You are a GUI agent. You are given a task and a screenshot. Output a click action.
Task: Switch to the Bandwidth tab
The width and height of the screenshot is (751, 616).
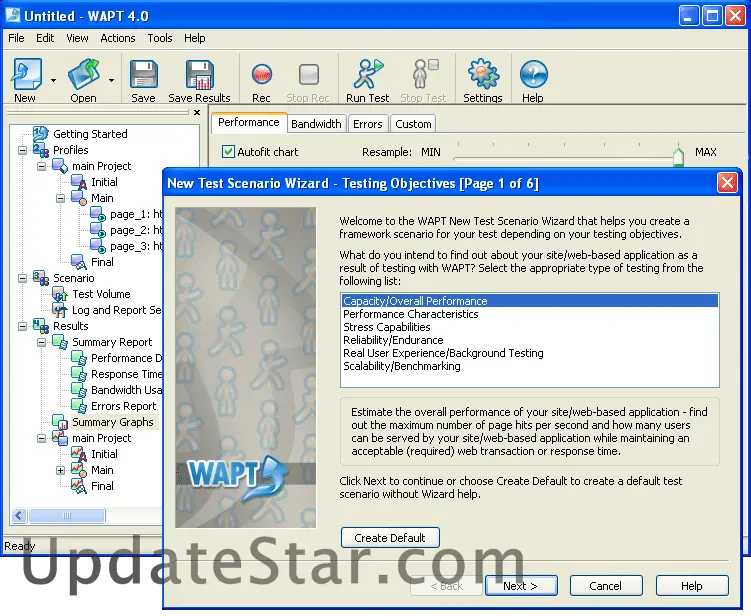(316, 124)
